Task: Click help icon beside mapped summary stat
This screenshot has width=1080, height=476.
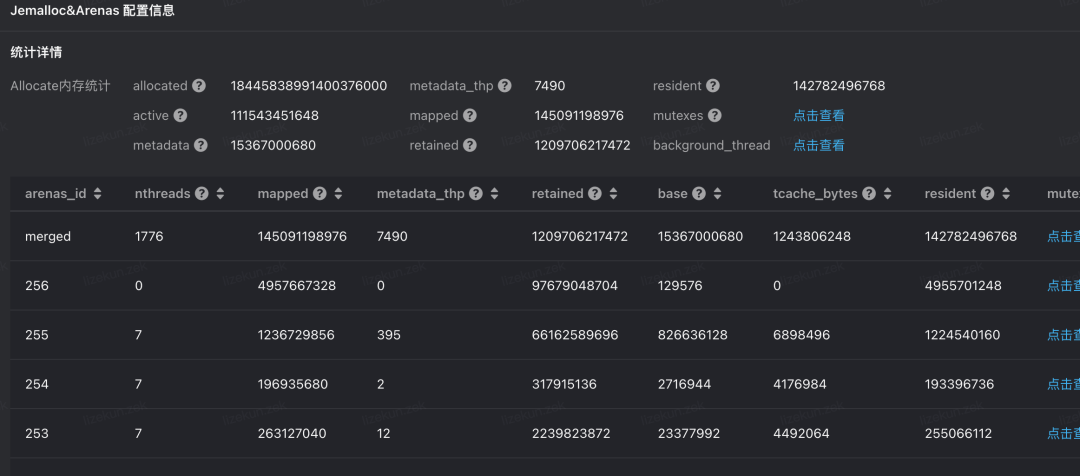Action: [x=470, y=116]
